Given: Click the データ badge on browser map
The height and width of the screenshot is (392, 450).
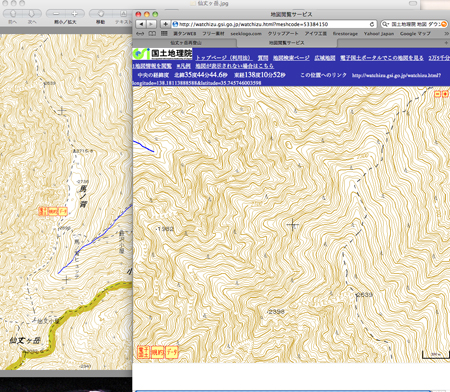Looking at the screenshot, I should click(172, 352).
